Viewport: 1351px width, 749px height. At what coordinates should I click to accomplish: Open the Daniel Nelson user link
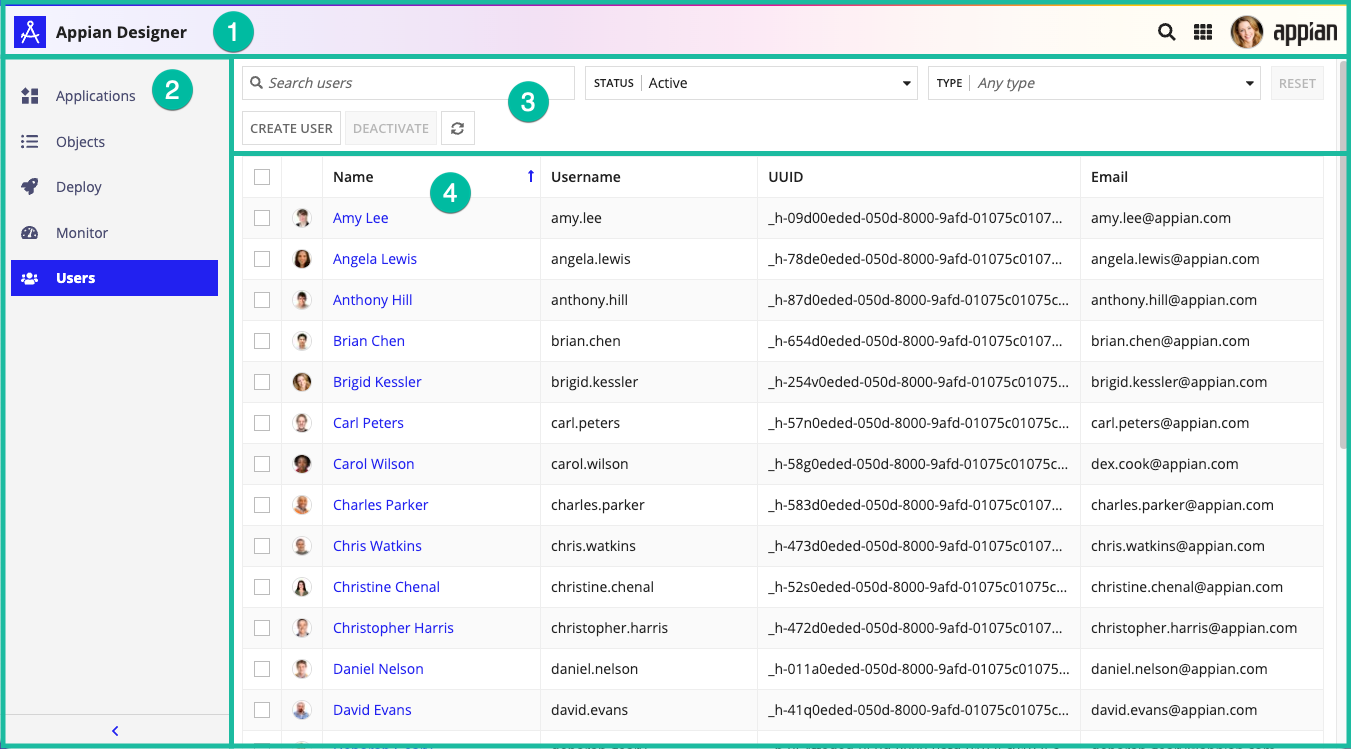click(x=378, y=669)
